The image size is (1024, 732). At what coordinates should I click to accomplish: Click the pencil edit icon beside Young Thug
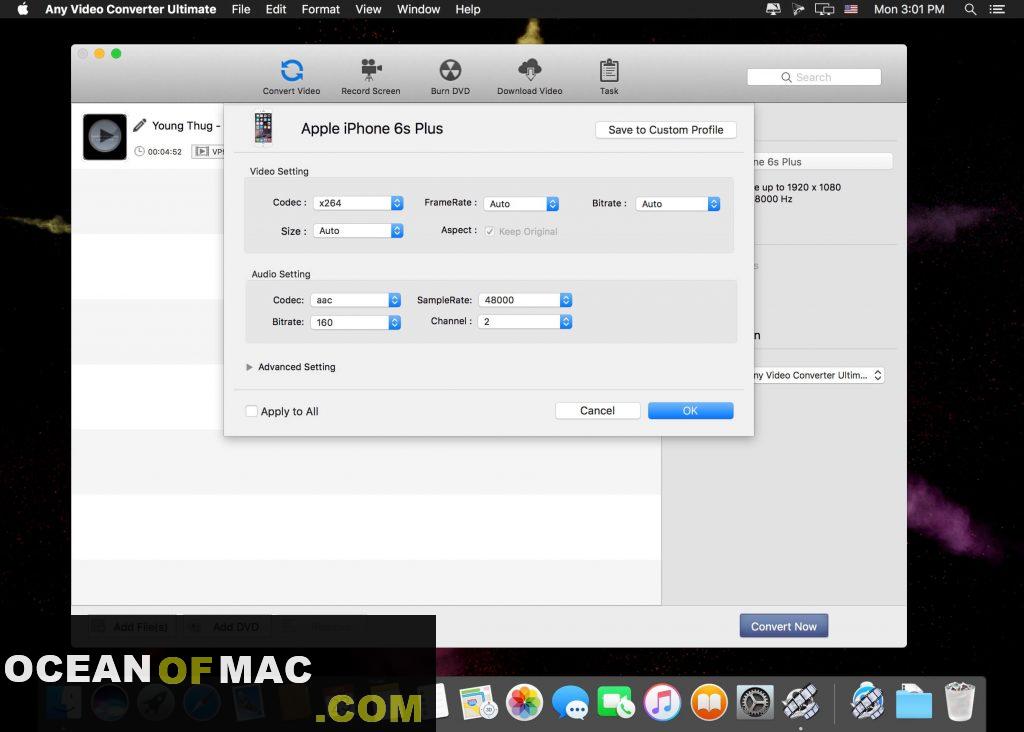(139, 125)
